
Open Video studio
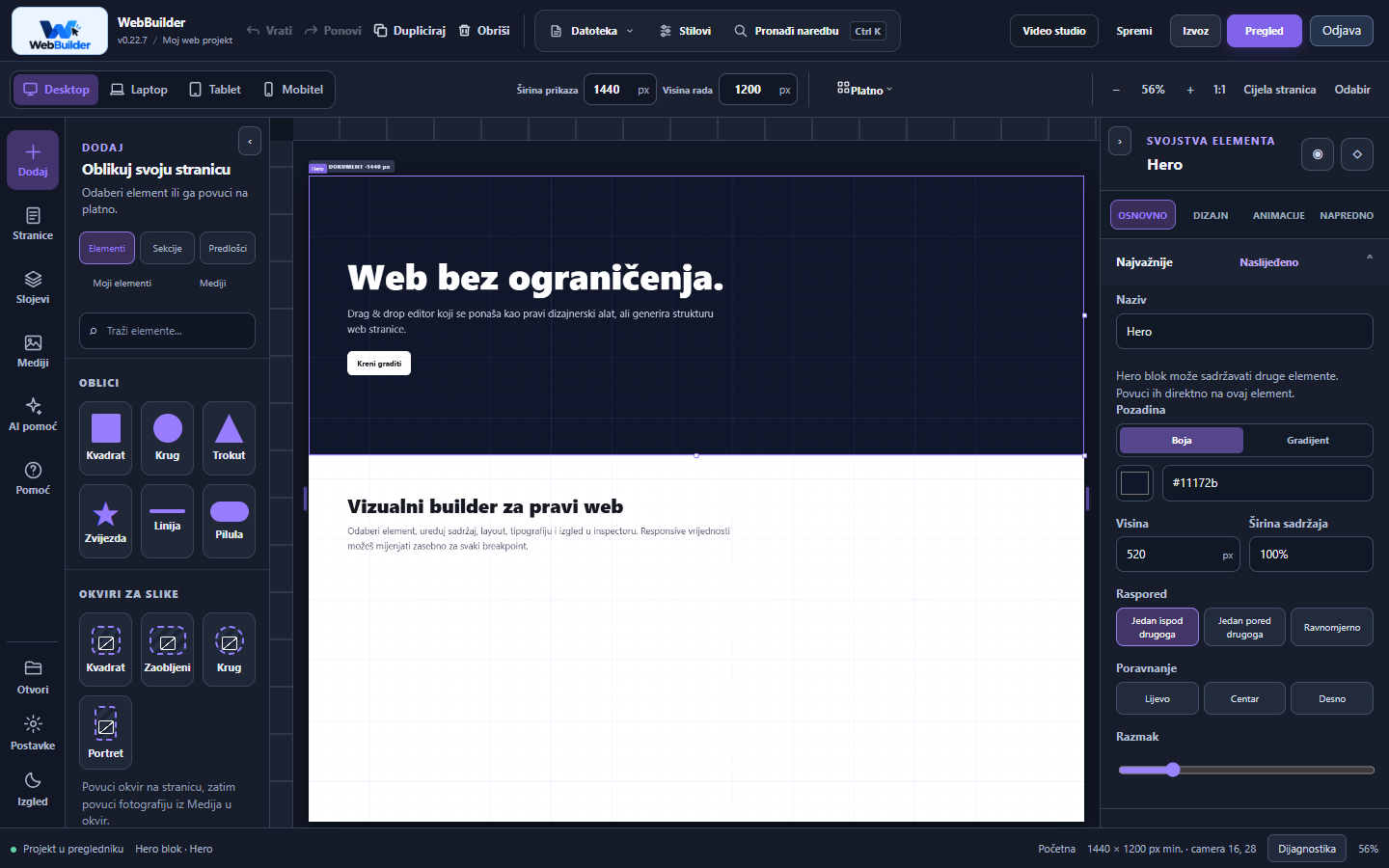click(1054, 31)
